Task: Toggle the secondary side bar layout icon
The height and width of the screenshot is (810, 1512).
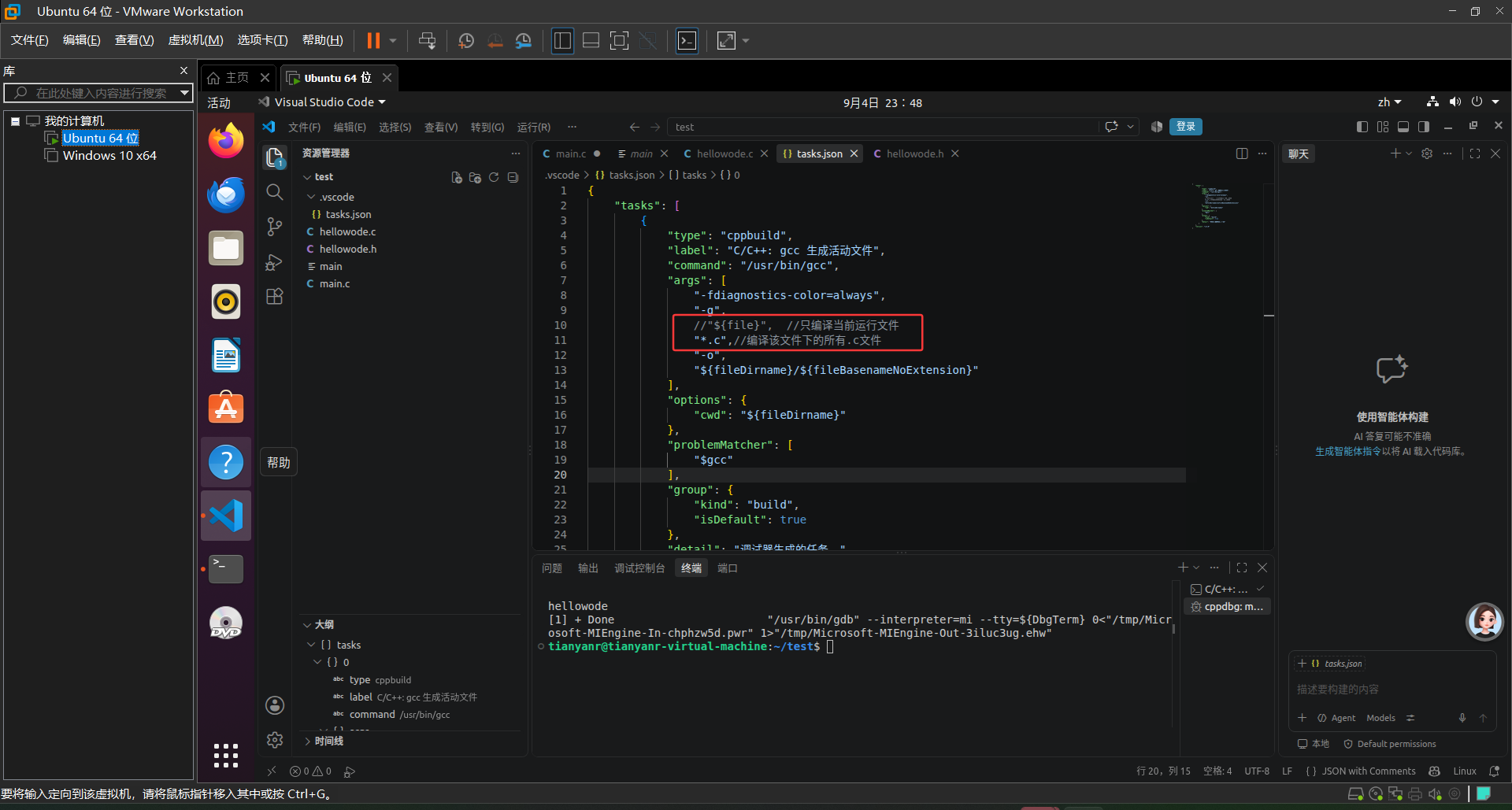Action: (x=1424, y=127)
